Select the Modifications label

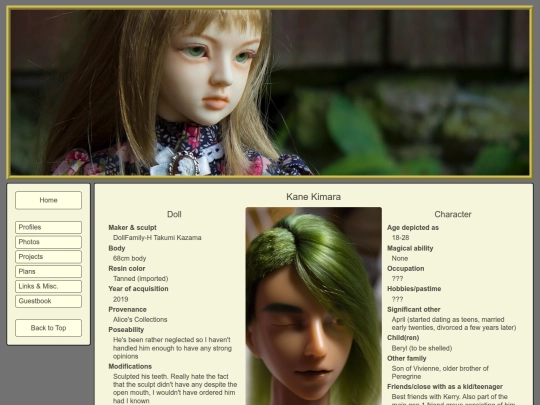click(x=130, y=366)
